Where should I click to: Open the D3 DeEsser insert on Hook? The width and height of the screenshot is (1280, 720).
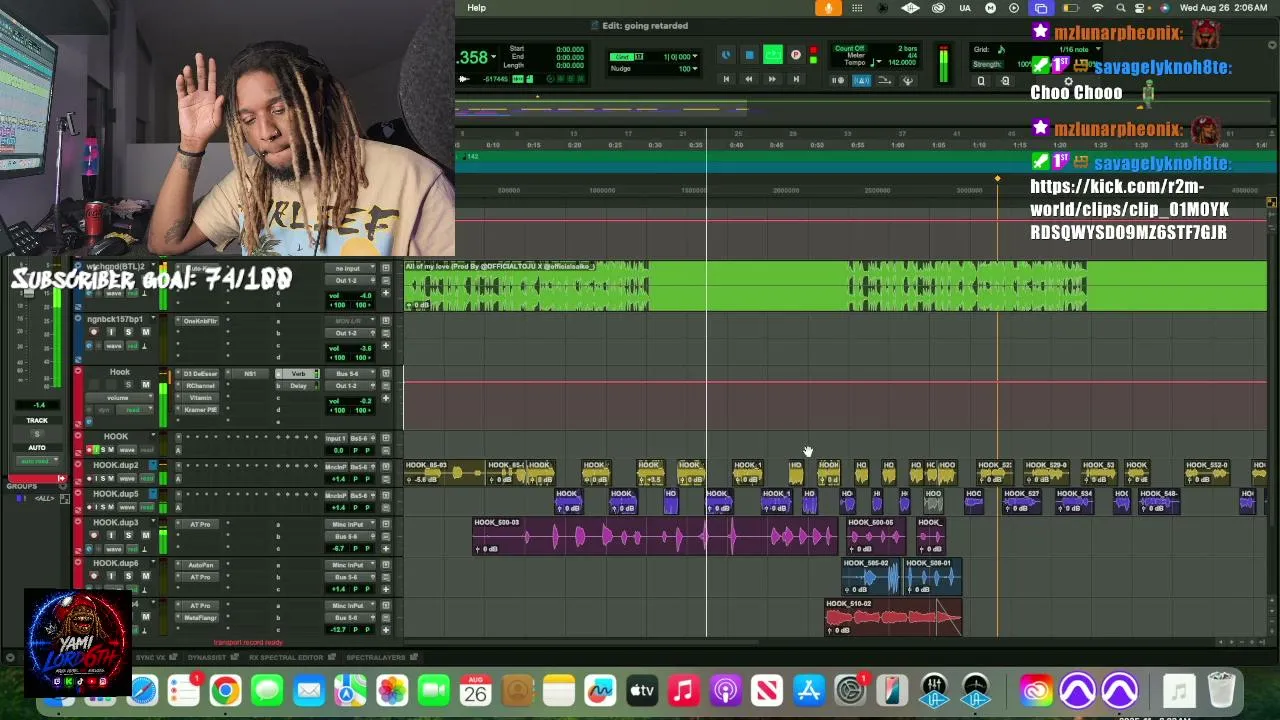[200, 374]
